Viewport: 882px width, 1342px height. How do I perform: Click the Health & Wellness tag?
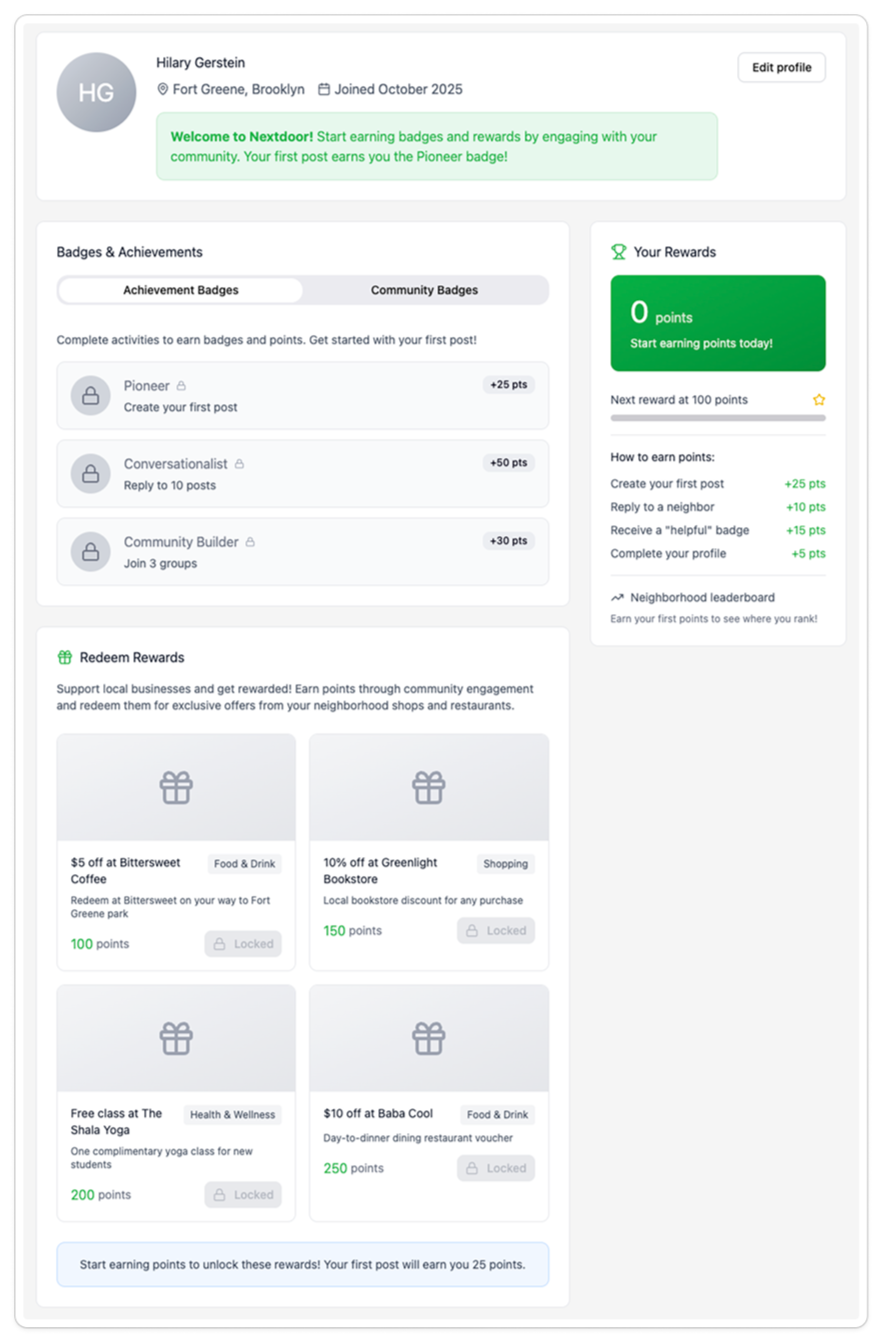233,1115
